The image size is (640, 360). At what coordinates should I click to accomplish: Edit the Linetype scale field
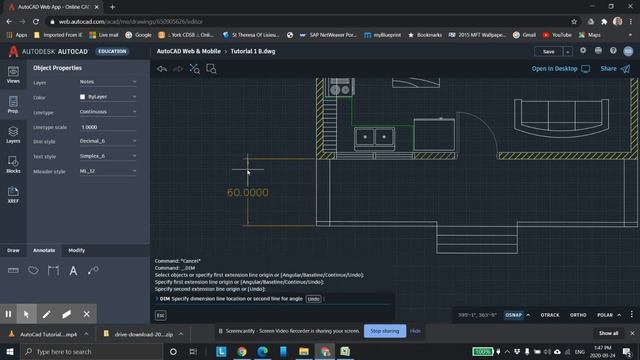pyautogui.click(x=108, y=127)
